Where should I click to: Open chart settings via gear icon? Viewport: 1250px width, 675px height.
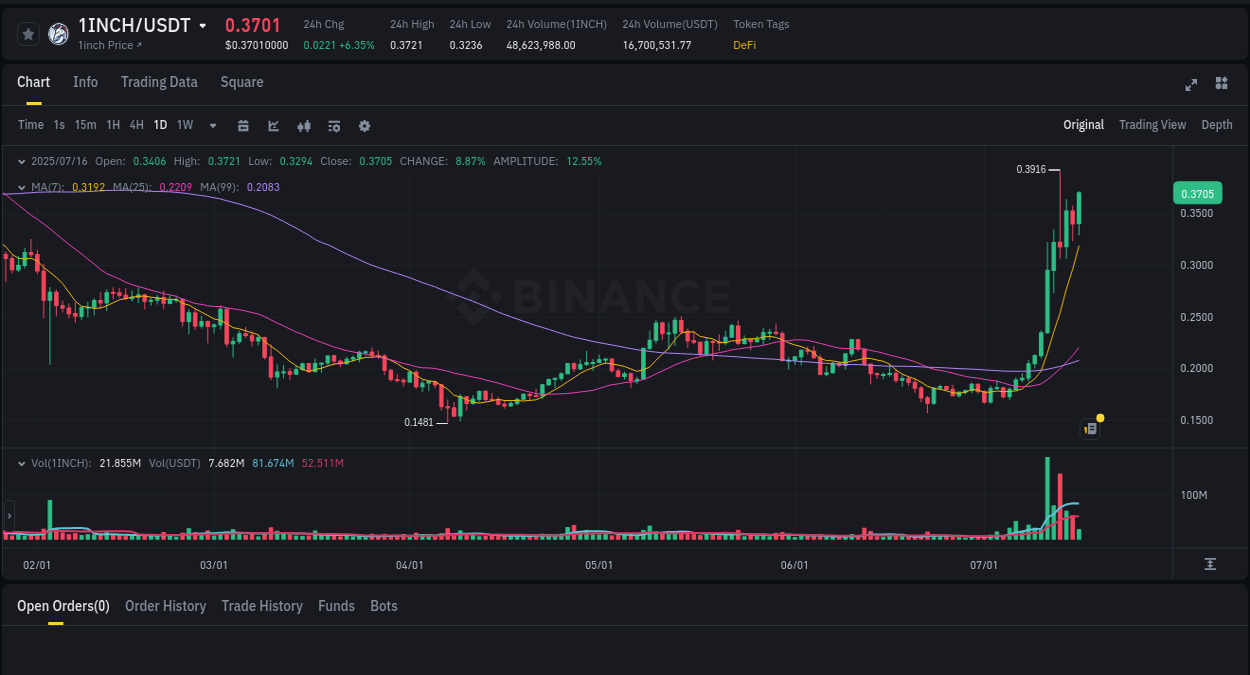(364, 125)
